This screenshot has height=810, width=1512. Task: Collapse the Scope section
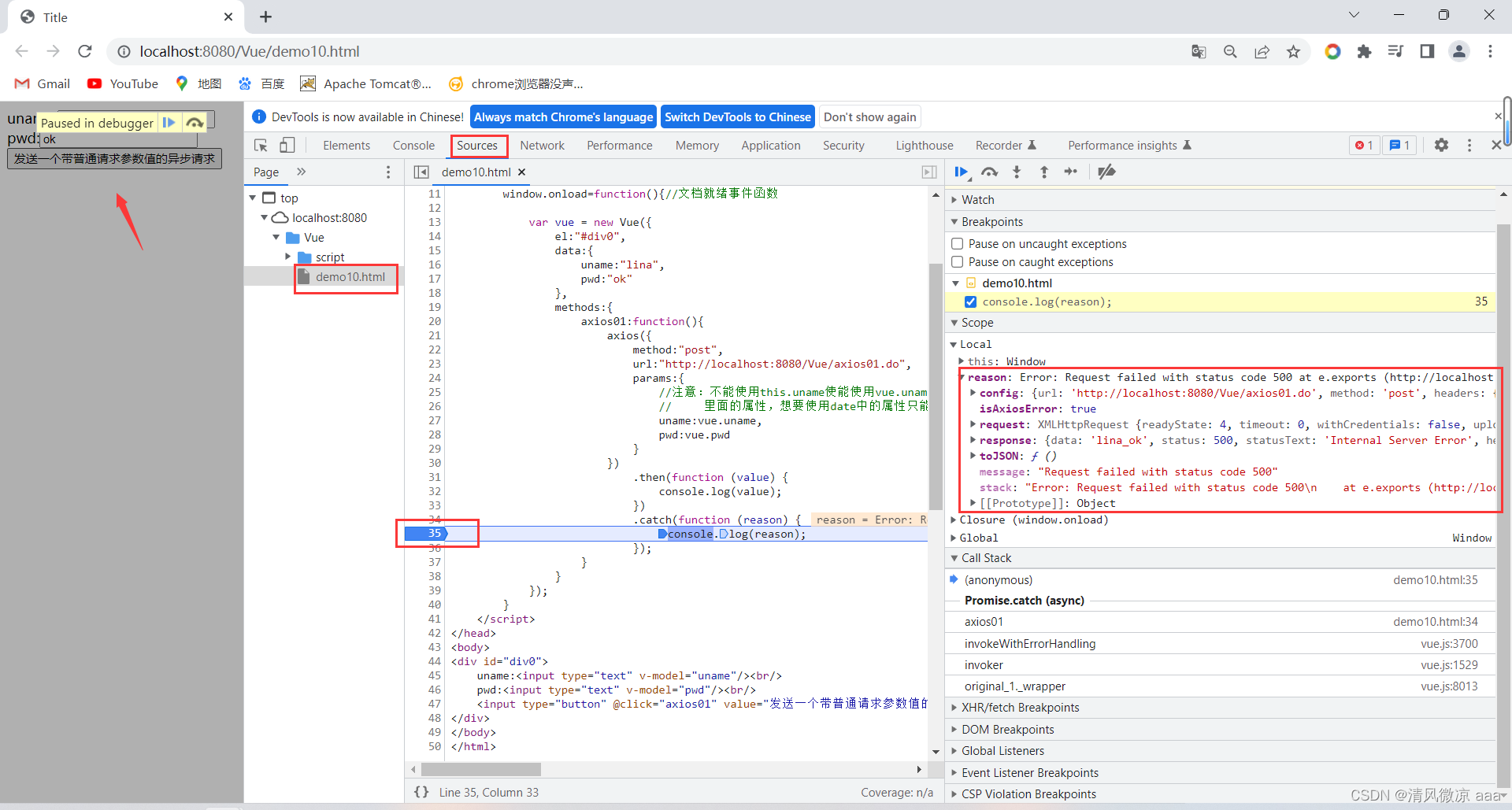[1221, 323]
